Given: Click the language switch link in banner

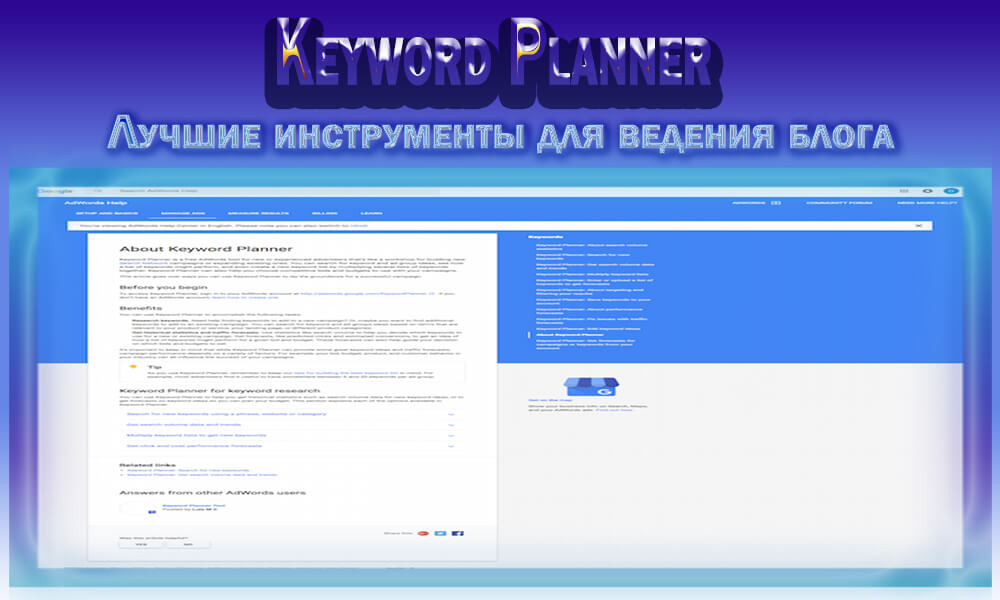Looking at the screenshot, I should (x=359, y=226).
